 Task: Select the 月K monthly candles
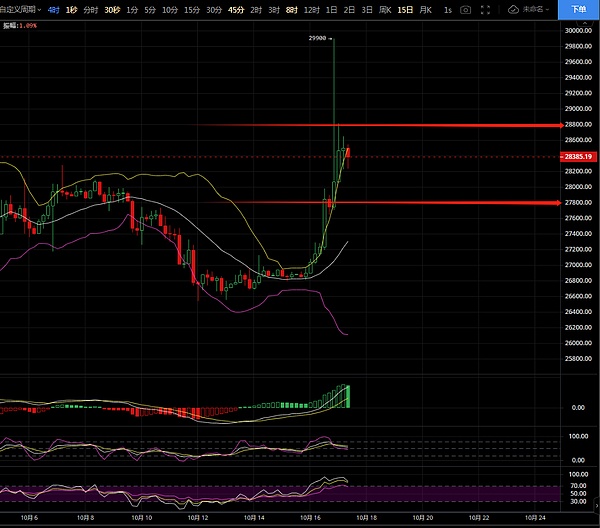tap(426, 9)
